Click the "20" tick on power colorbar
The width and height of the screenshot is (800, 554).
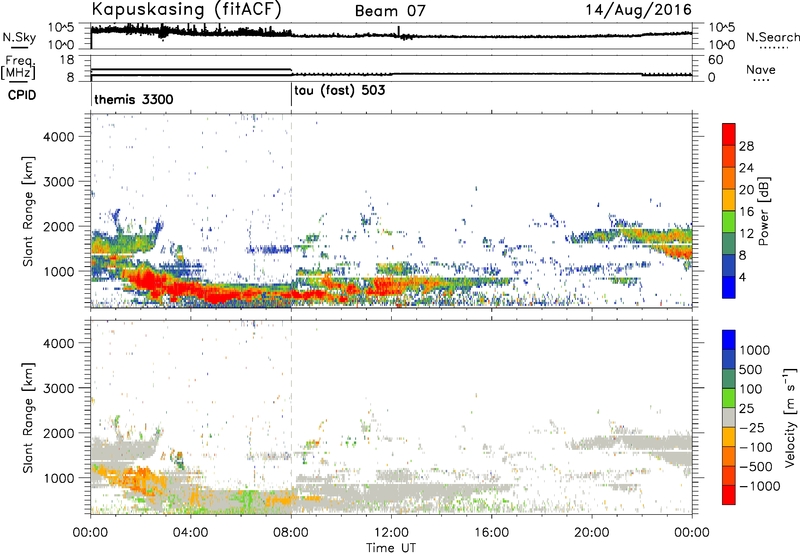point(746,190)
